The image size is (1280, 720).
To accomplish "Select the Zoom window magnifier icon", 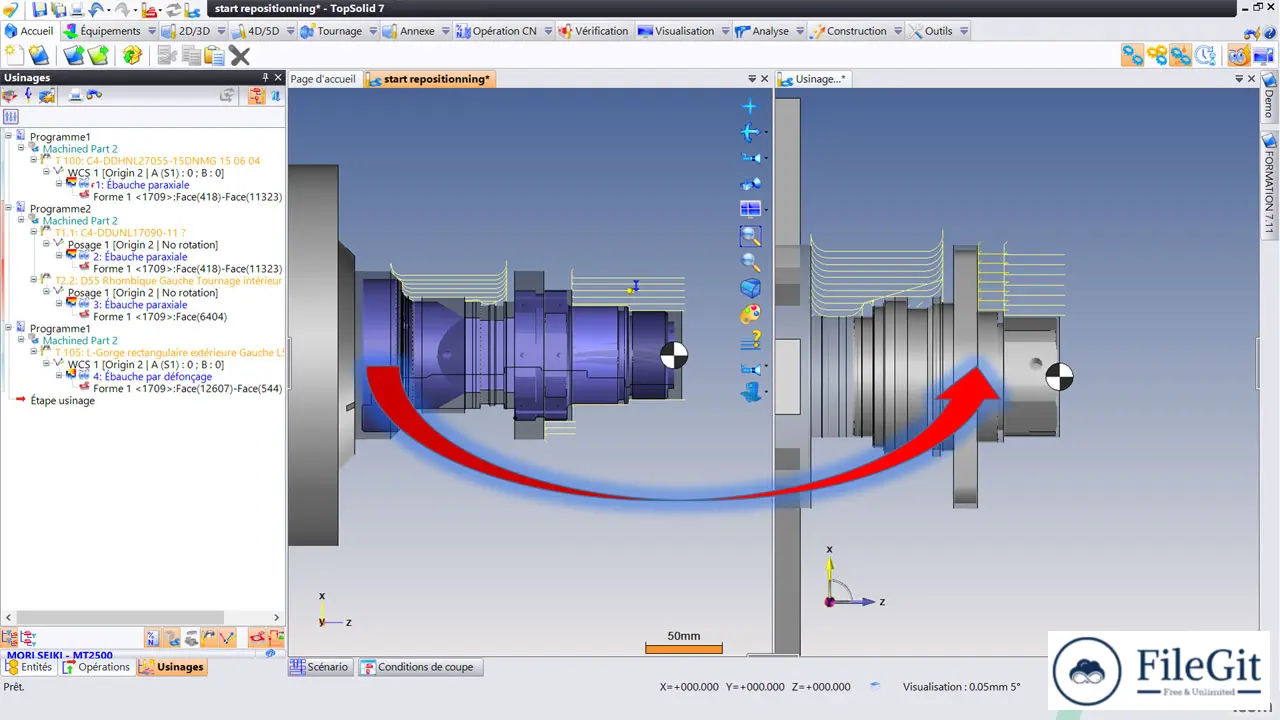I will pos(750,236).
